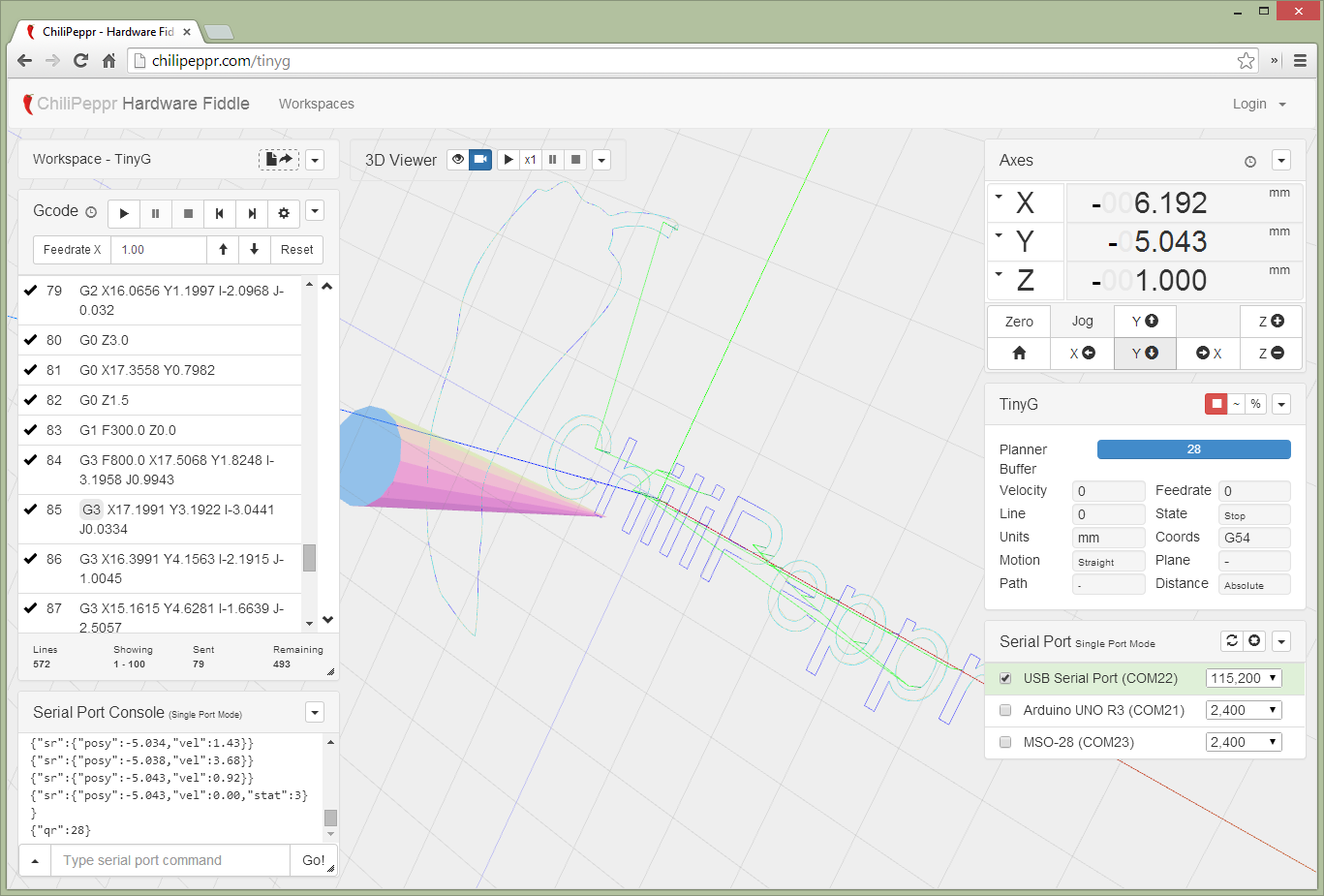Refresh the serial port list
This screenshot has width=1324, height=896.
pos(1232,641)
